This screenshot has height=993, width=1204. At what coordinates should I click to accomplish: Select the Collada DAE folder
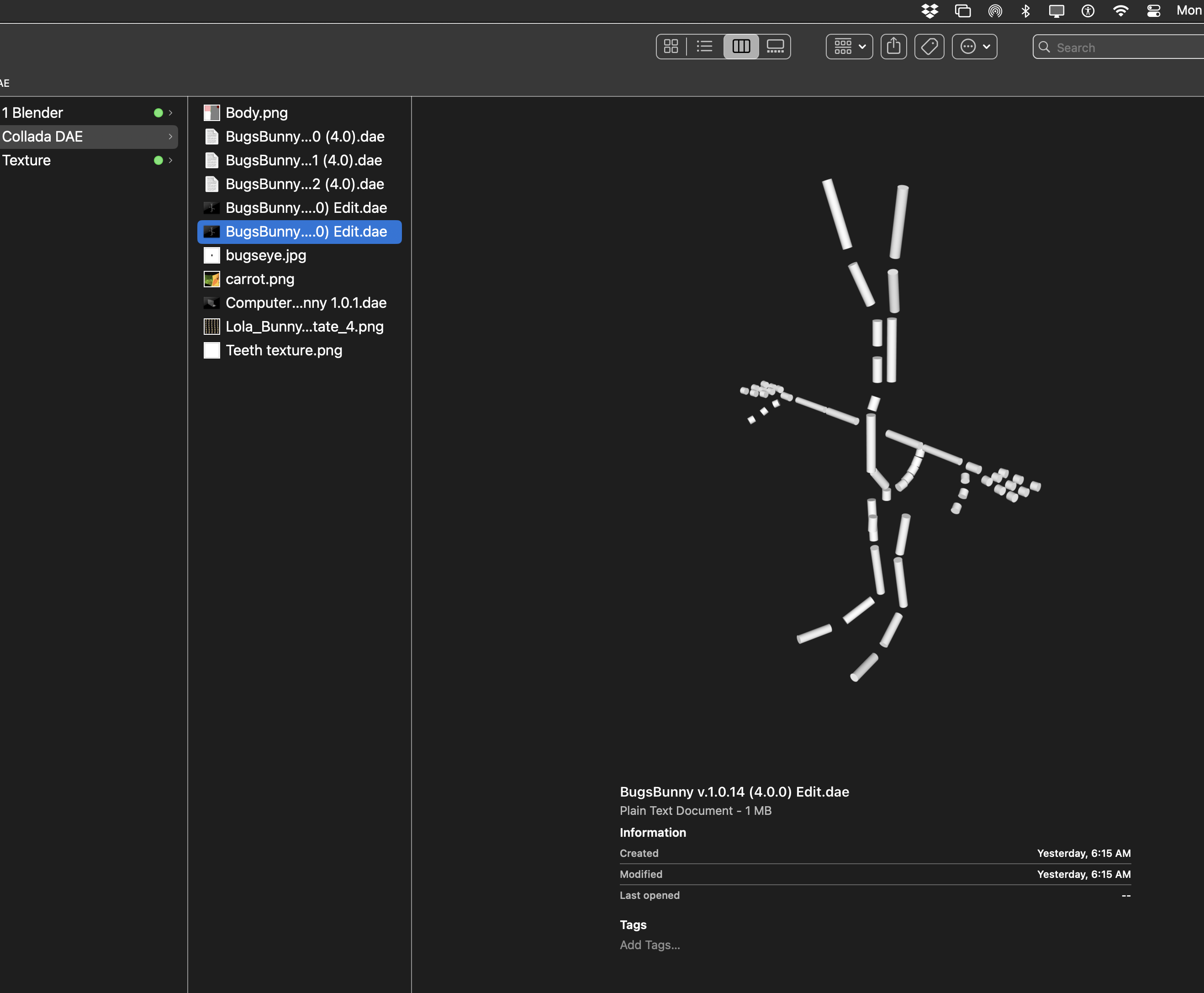89,137
